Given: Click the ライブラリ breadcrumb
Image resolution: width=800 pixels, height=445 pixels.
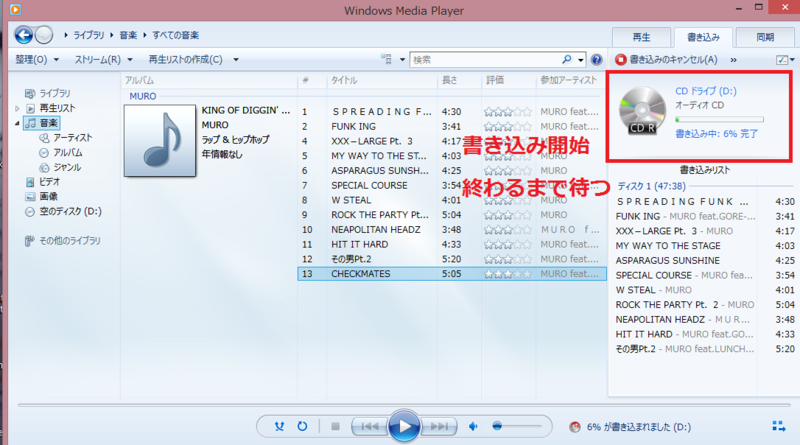Looking at the screenshot, I should click(89, 35).
